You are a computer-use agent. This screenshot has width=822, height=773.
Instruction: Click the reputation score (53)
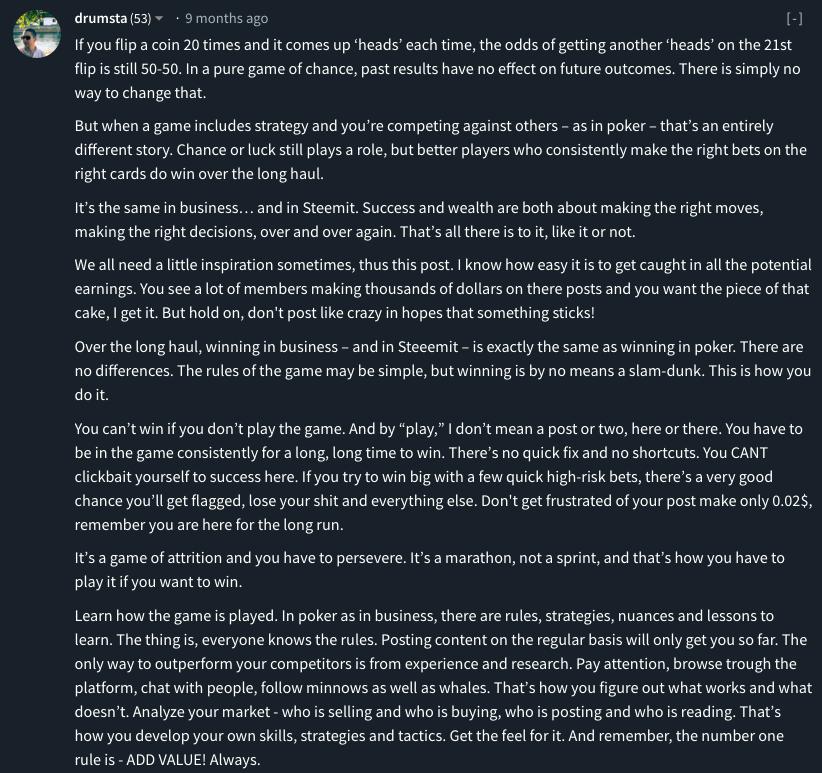point(140,18)
